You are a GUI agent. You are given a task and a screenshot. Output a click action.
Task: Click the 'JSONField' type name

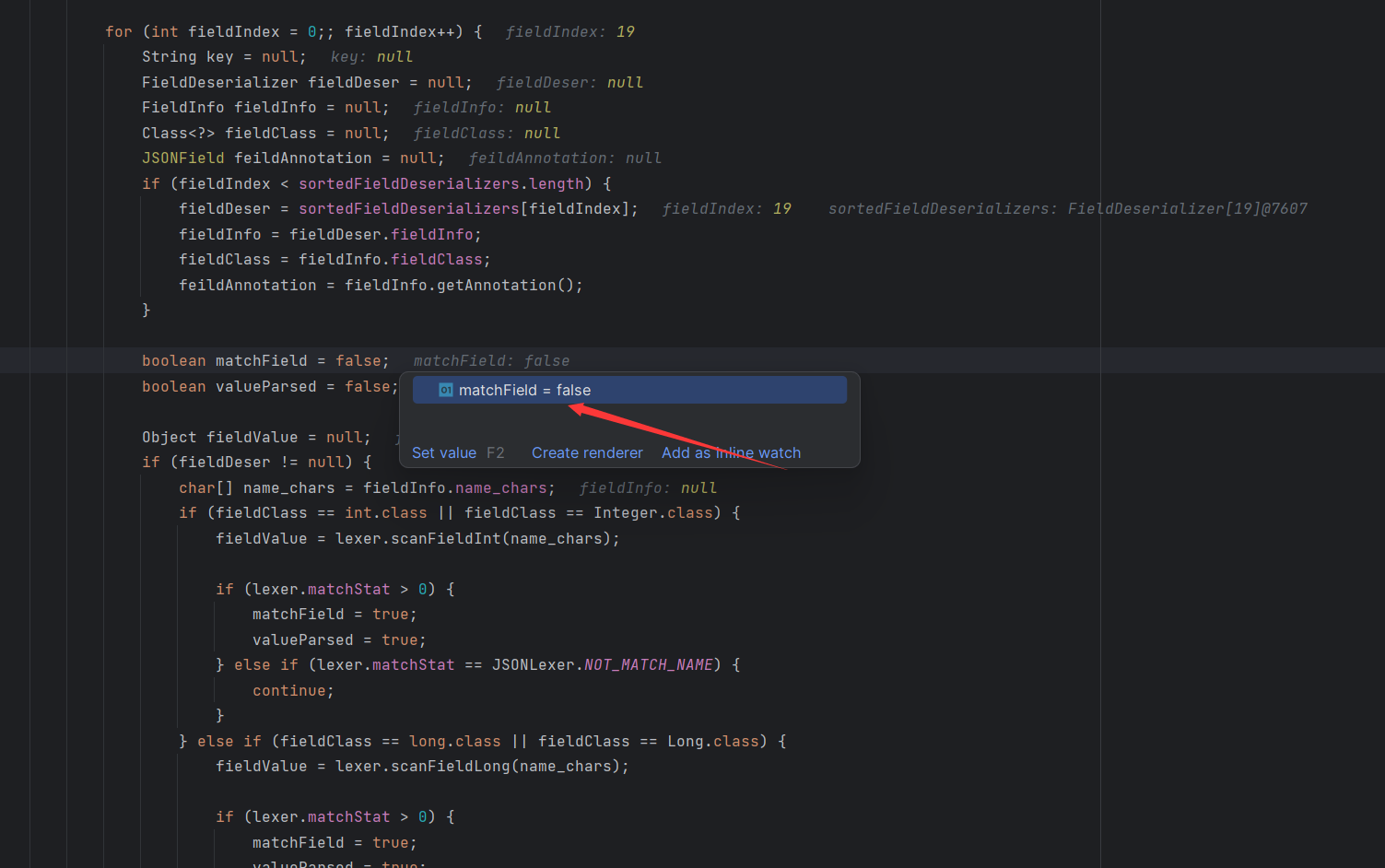183,158
